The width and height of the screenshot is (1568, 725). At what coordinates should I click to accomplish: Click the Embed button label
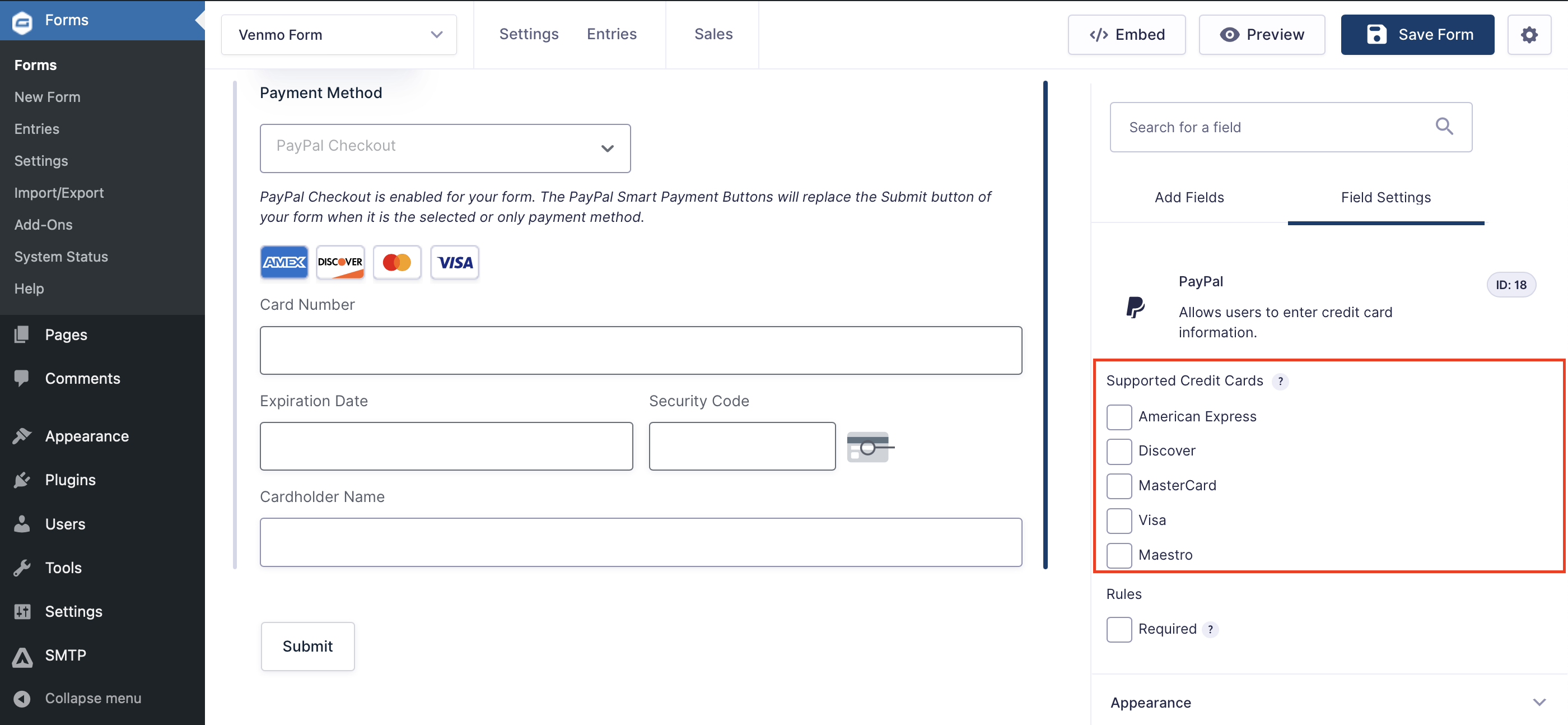1140,35
